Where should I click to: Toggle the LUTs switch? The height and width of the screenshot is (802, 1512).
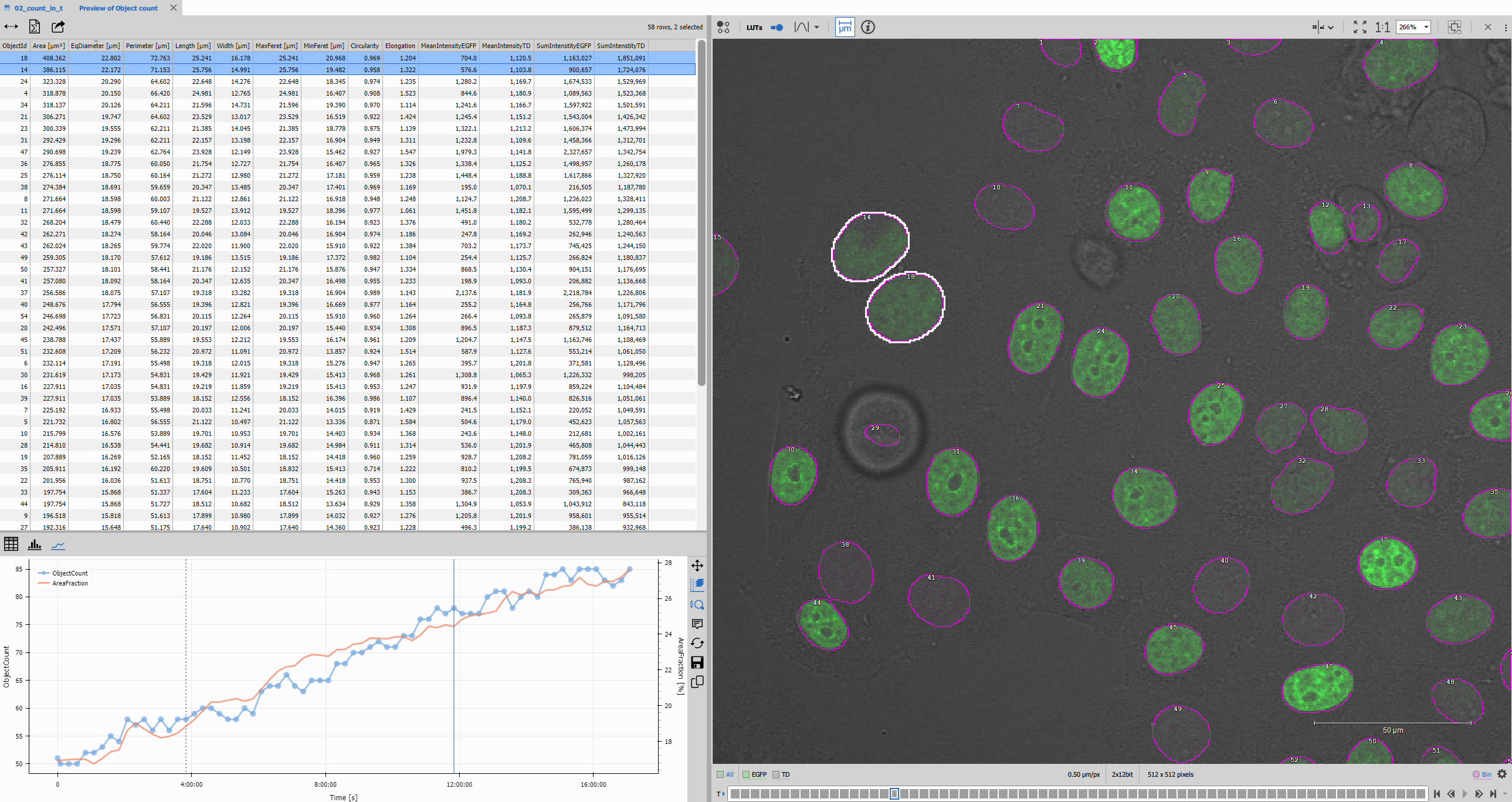point(776,28)
